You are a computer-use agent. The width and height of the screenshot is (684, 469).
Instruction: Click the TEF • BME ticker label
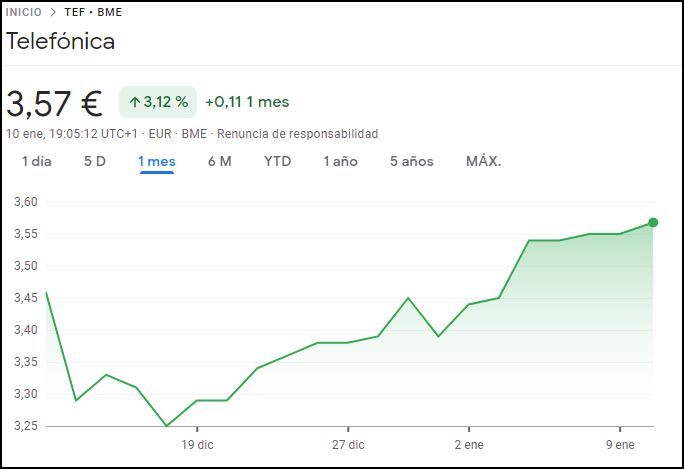click(92, 13)
